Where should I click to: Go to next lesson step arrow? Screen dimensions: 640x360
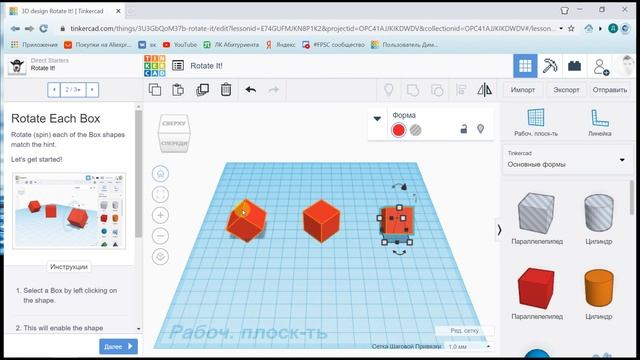[x=92, y=89]
